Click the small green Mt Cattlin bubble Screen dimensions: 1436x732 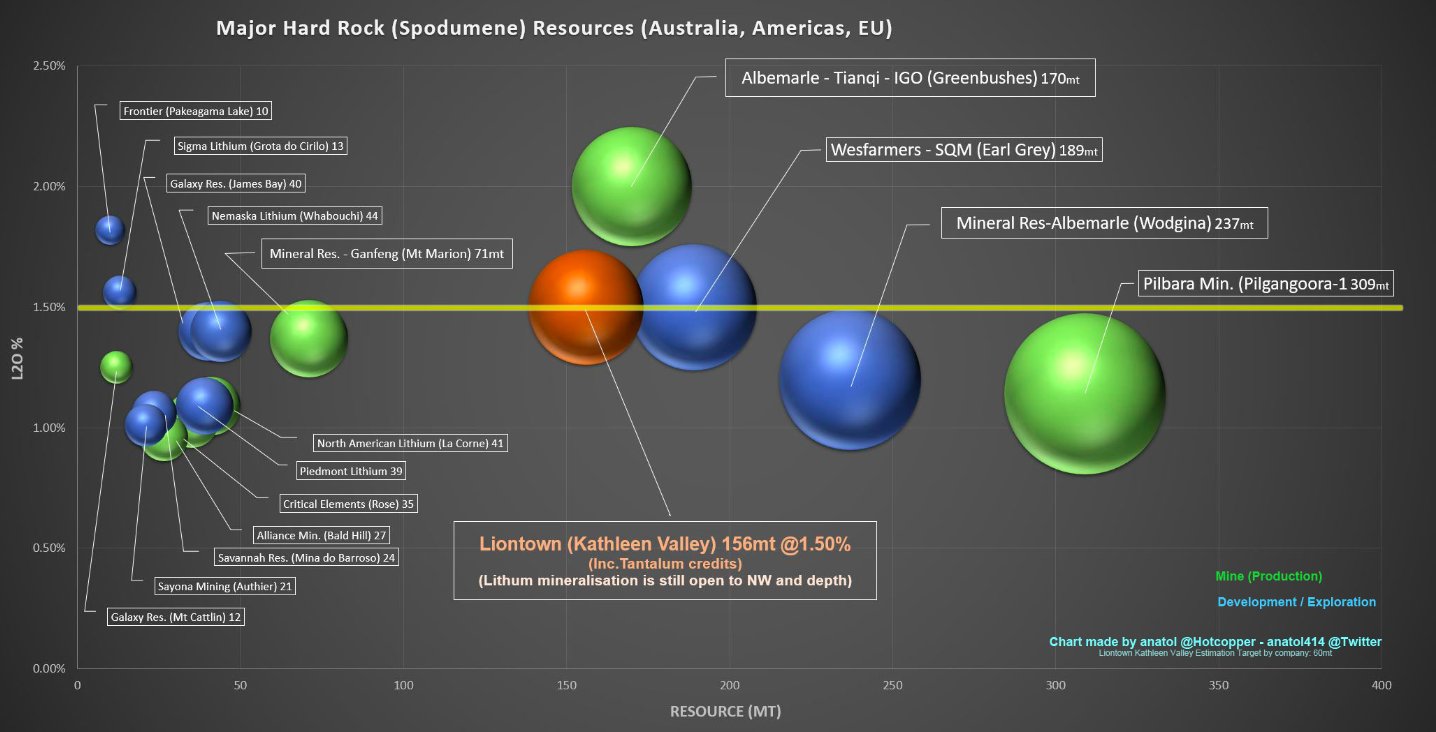pyautogui.click(x=116, y=367)
